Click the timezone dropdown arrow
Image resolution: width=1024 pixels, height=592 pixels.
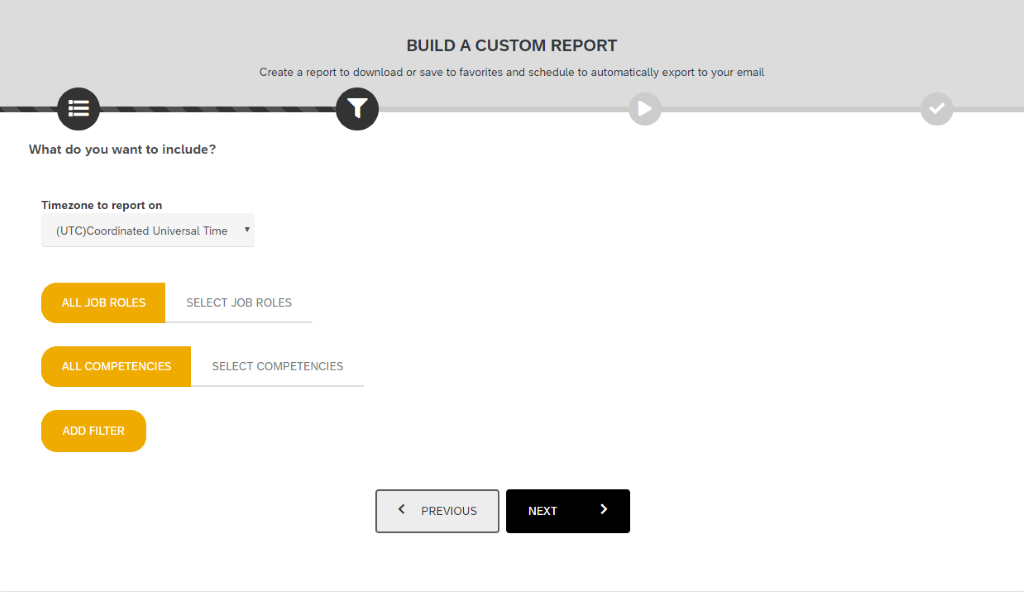pos(247,229)
